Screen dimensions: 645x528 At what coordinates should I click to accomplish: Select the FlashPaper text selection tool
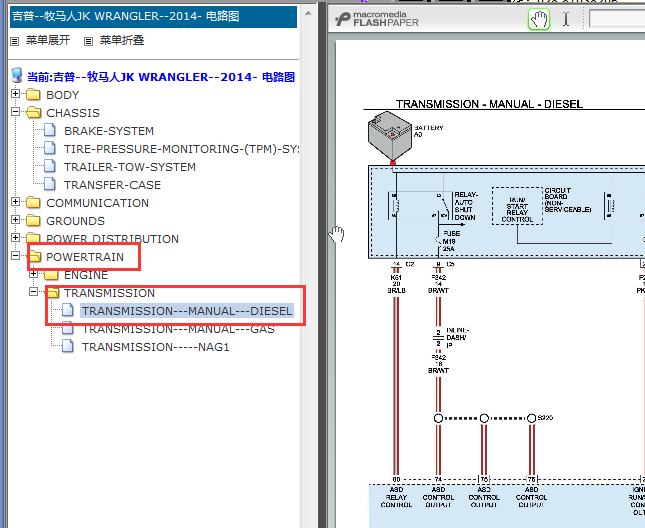point(566,19)
